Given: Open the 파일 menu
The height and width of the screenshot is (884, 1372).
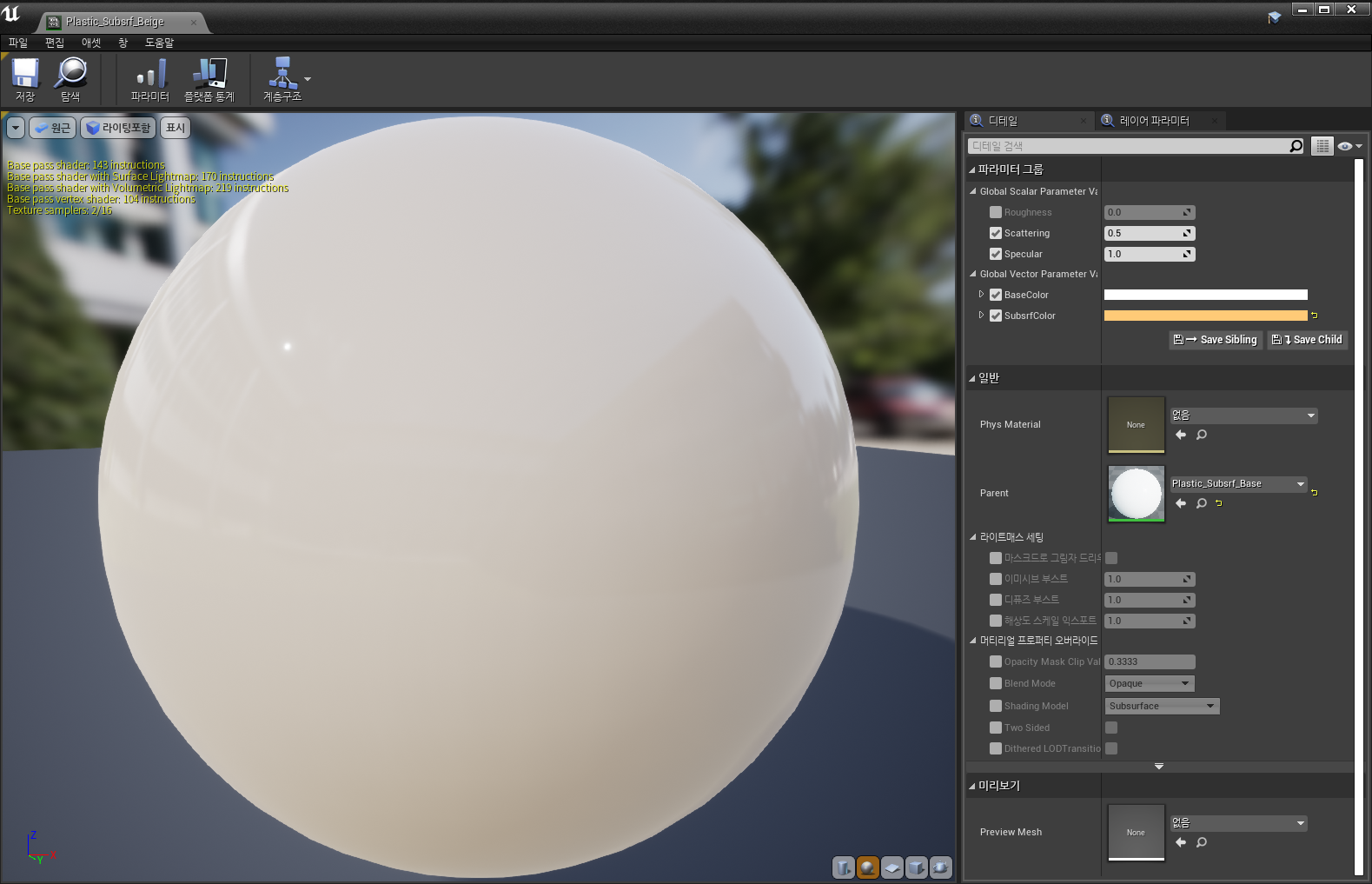Looking at the screenshot, I should pyautogui.click(x=18, y=43).
